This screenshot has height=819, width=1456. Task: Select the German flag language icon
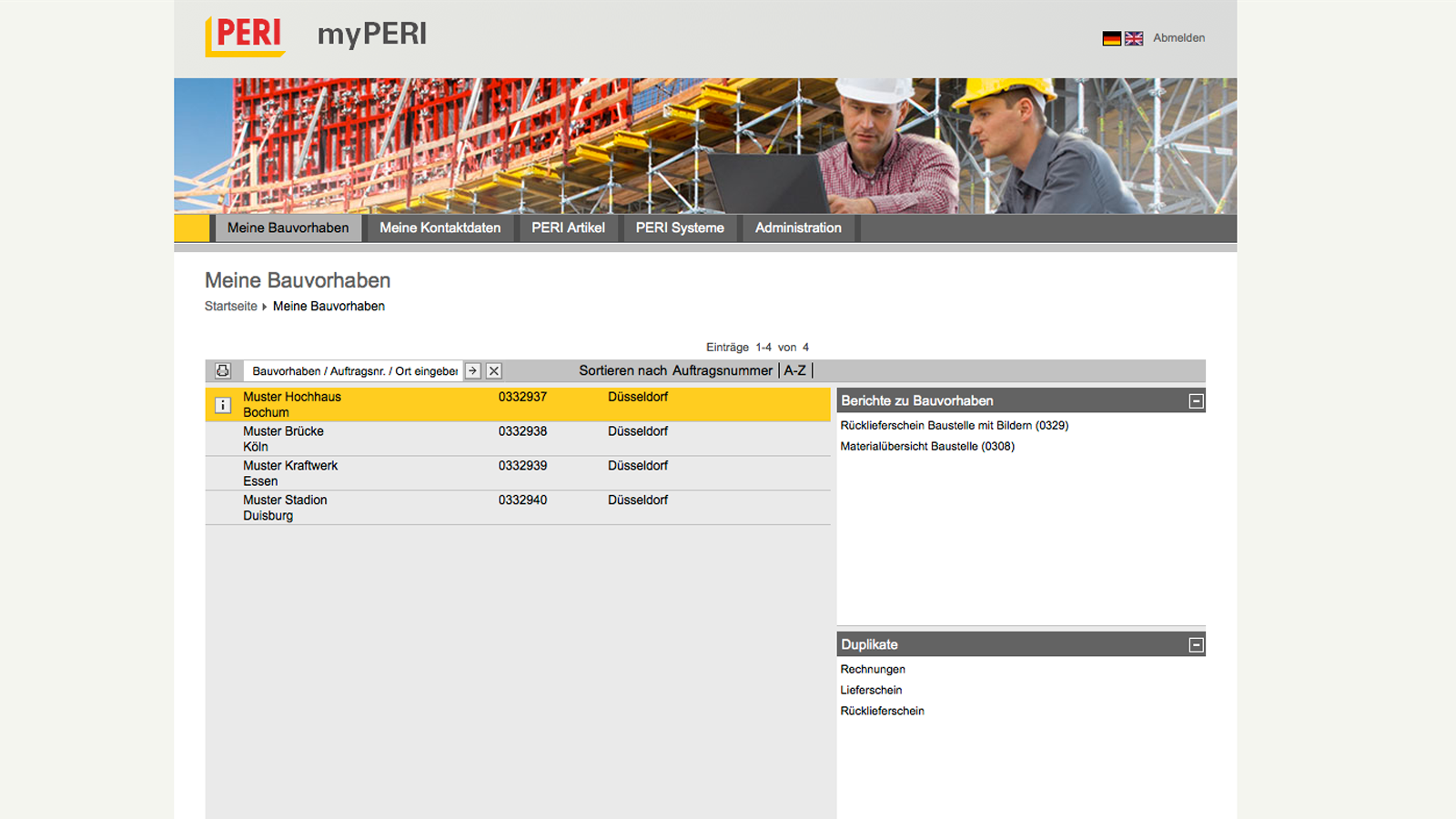(x=1111, y=38)
